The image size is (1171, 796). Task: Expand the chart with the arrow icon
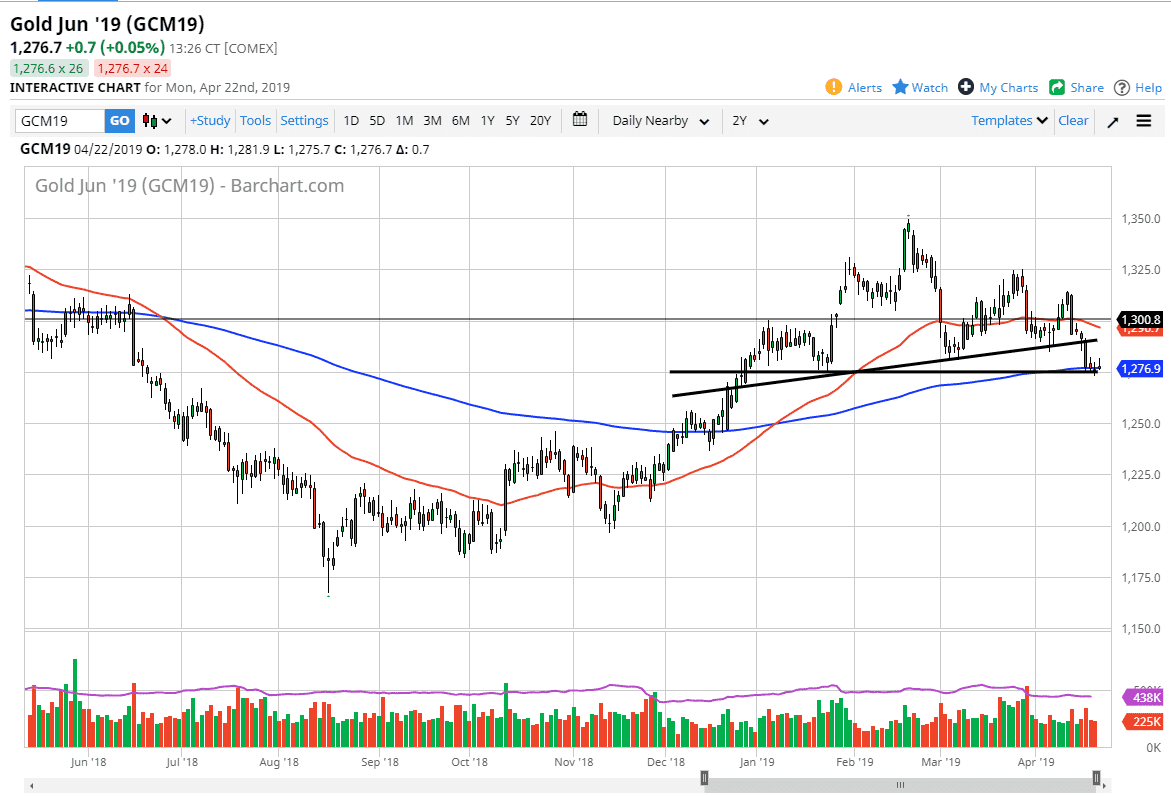tap(1112, 120)
